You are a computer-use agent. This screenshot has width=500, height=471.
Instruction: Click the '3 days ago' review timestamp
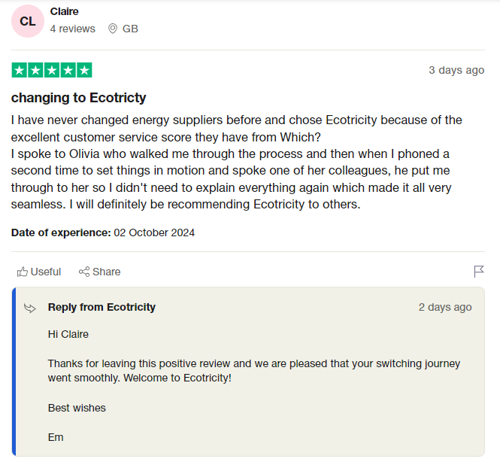point(456,70)
